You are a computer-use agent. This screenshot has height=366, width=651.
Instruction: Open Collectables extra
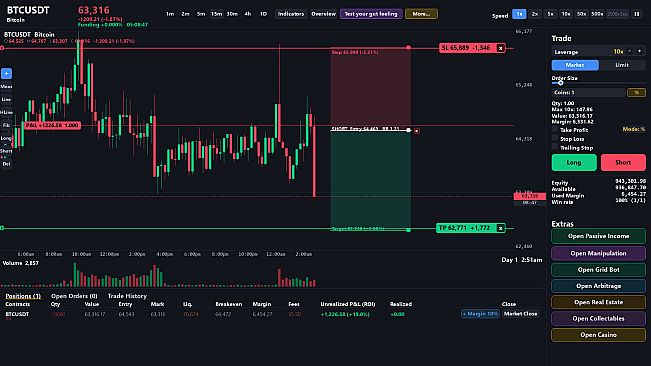(598, 318)
